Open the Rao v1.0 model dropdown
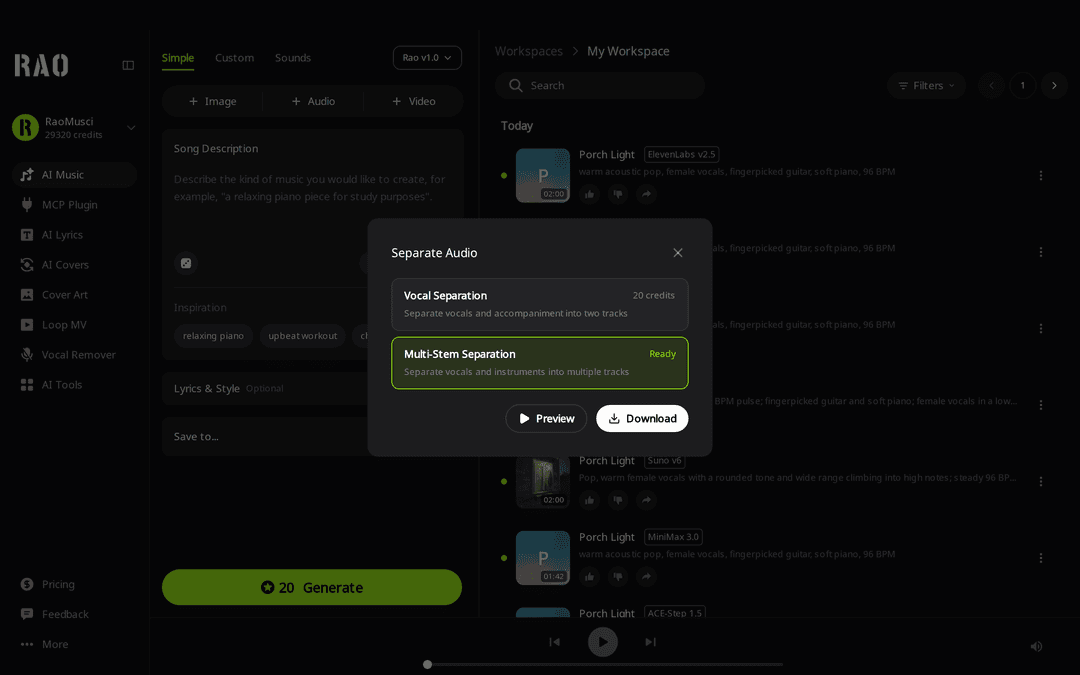Viewport: 1080px width, 675px height. (427, 58)
